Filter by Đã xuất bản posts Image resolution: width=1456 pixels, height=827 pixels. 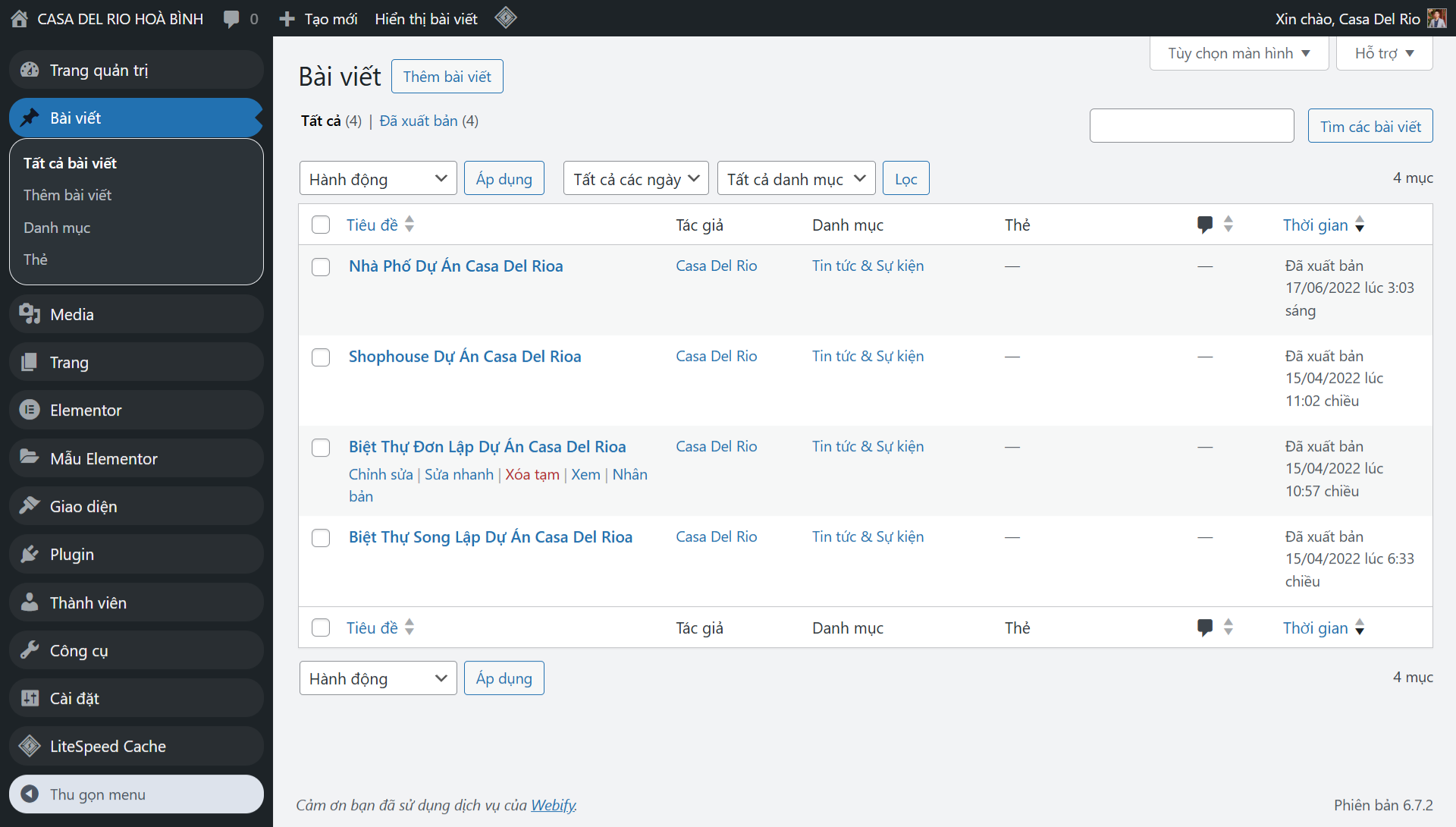[x=419, y=121]
